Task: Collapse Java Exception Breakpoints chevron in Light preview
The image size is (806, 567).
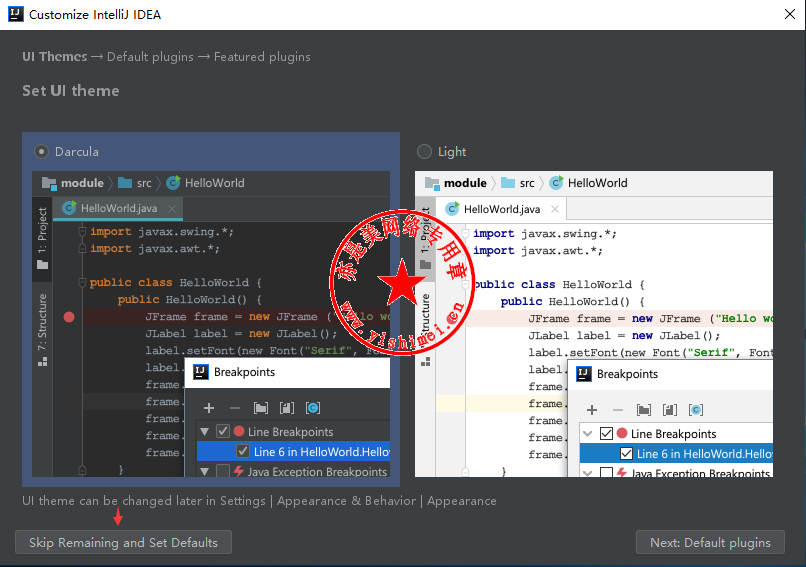Action: click(588, 473)
